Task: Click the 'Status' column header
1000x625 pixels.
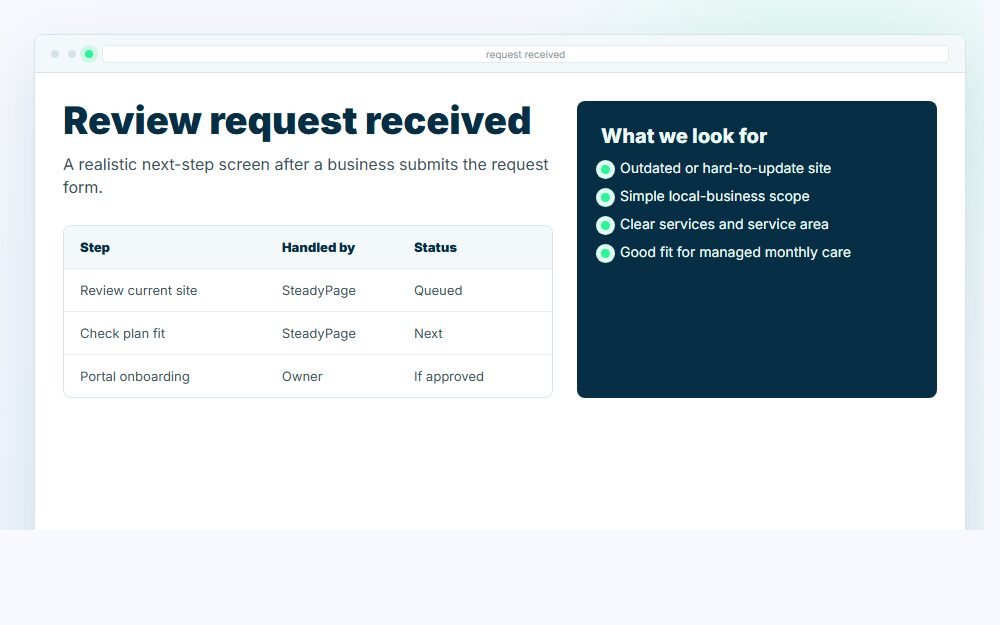Action: coord(436,247)
